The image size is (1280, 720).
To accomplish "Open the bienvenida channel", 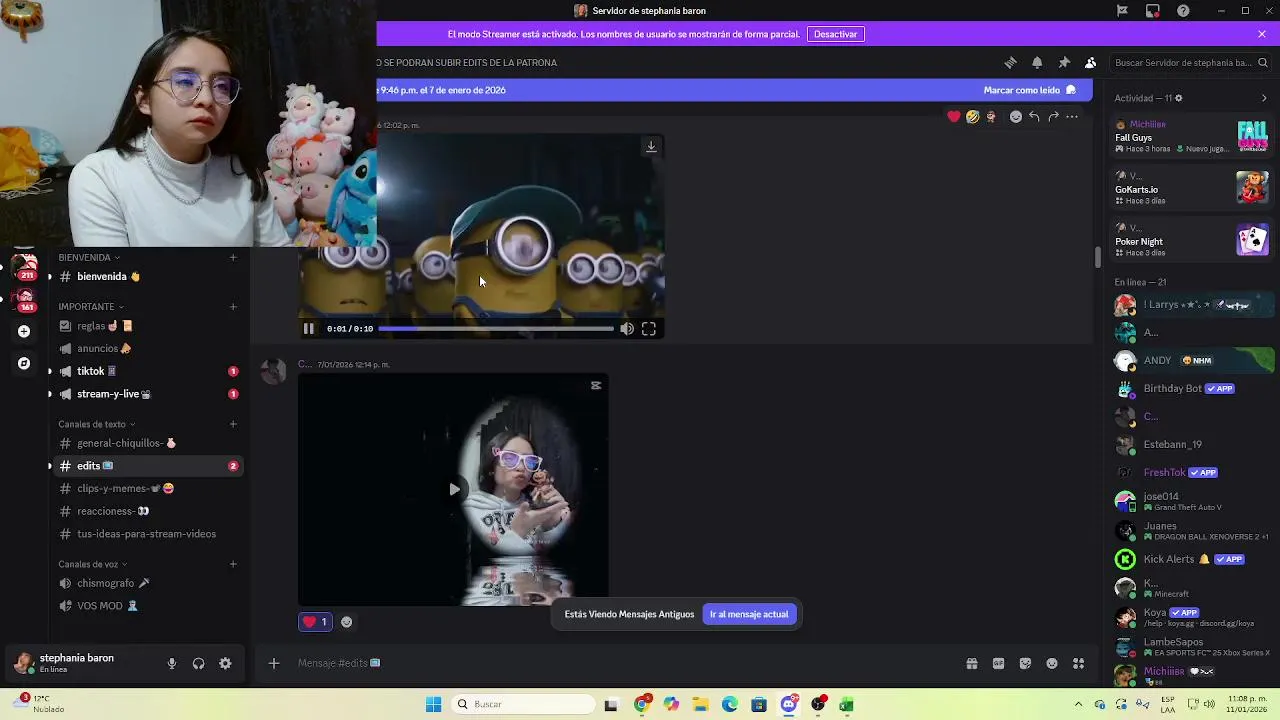I will tap(147, 276).
